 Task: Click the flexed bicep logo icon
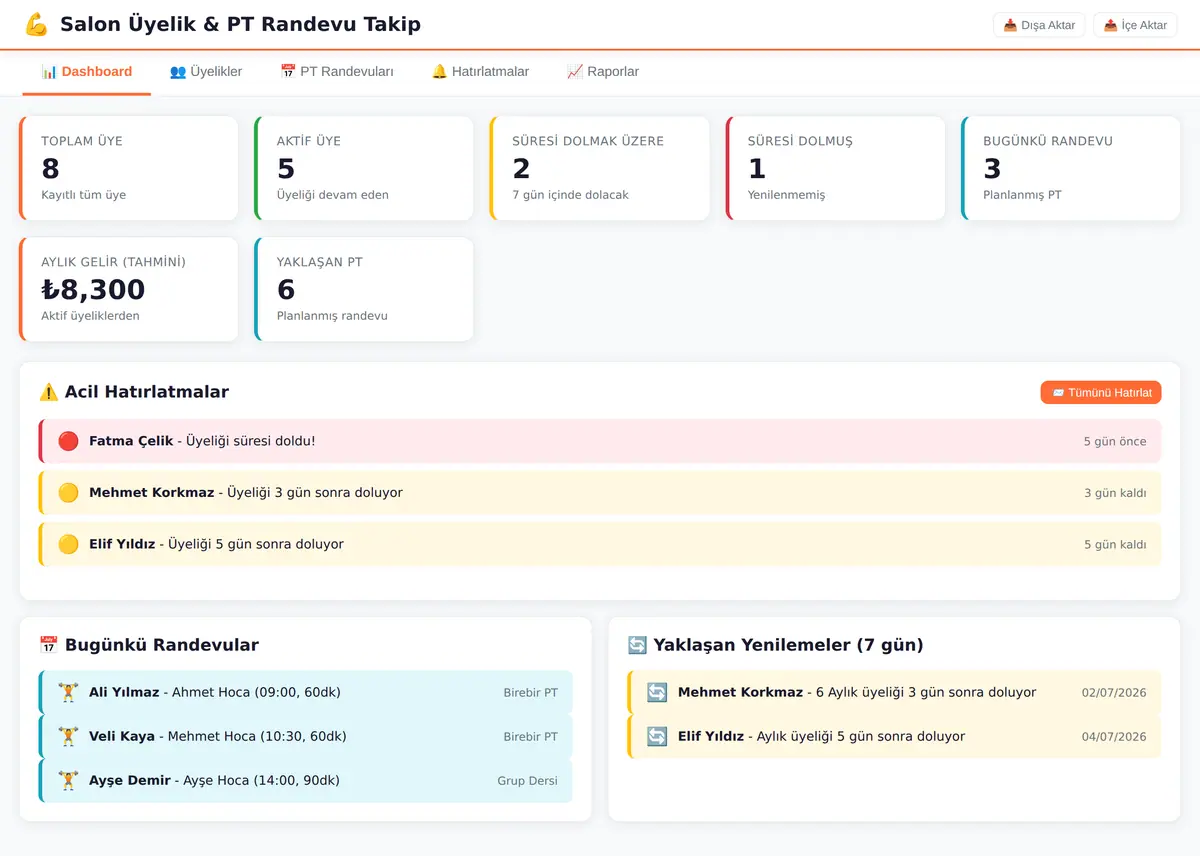(x=36, y=24)
